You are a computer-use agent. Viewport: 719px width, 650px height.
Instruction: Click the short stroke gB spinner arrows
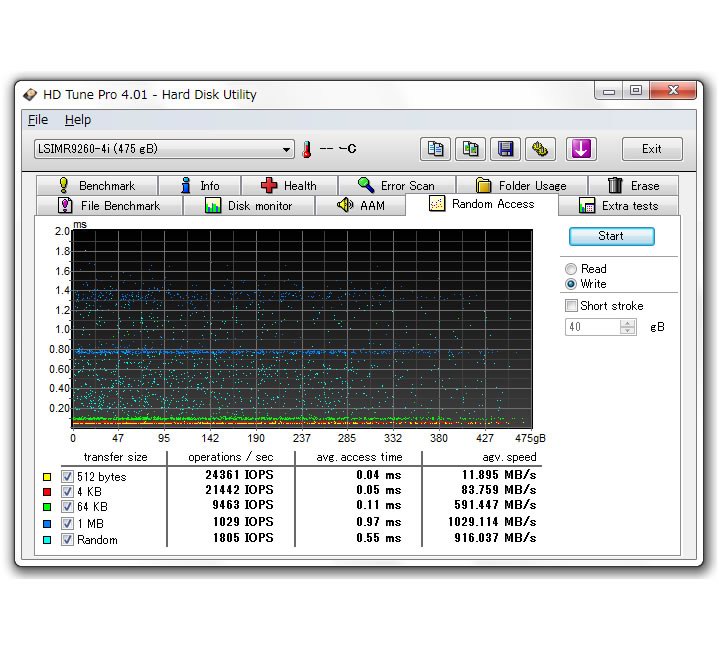coord(627,327)
